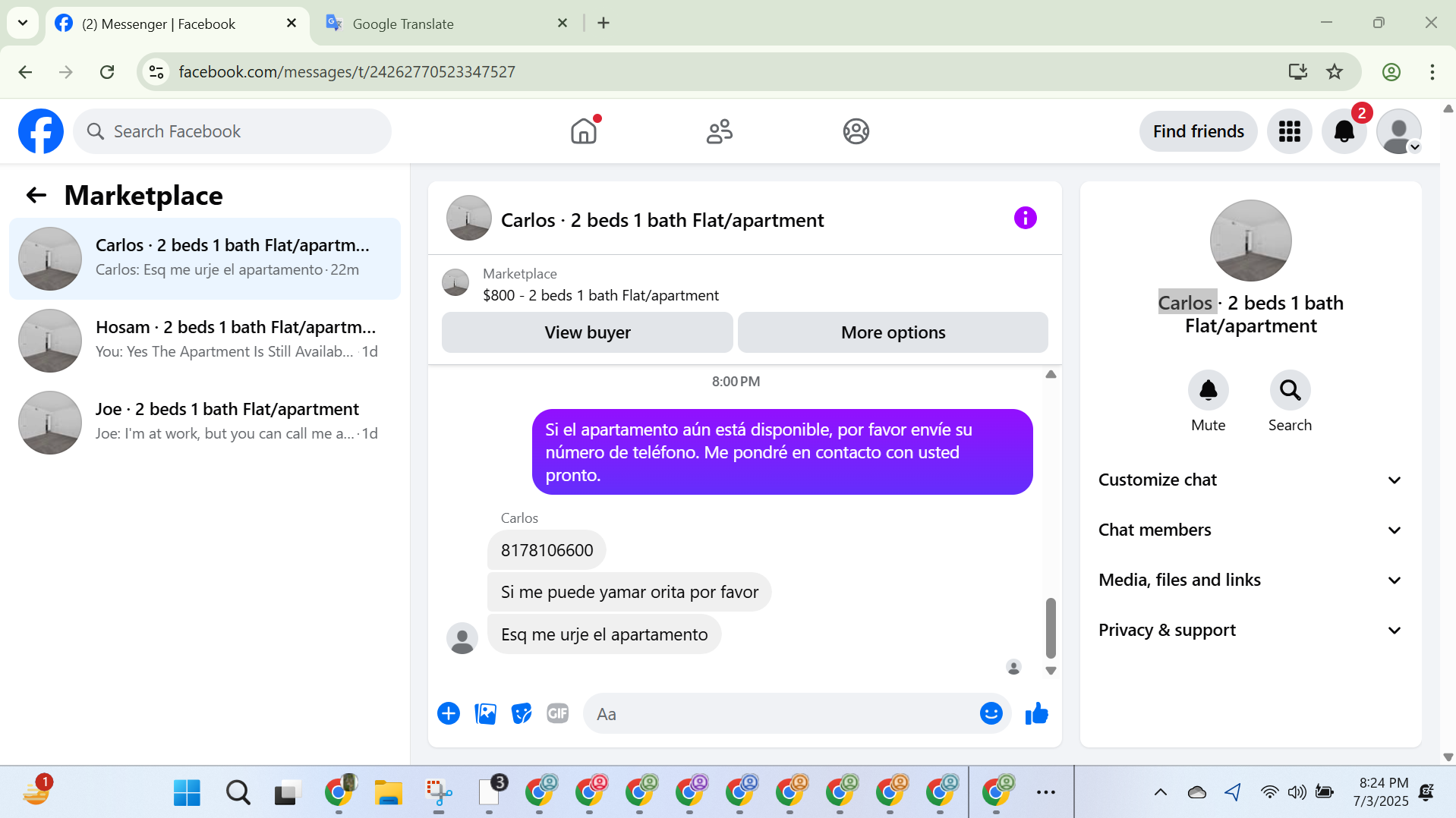Open the Home feed icon
The image size is (1456, 818).
[x=584, y=131]
